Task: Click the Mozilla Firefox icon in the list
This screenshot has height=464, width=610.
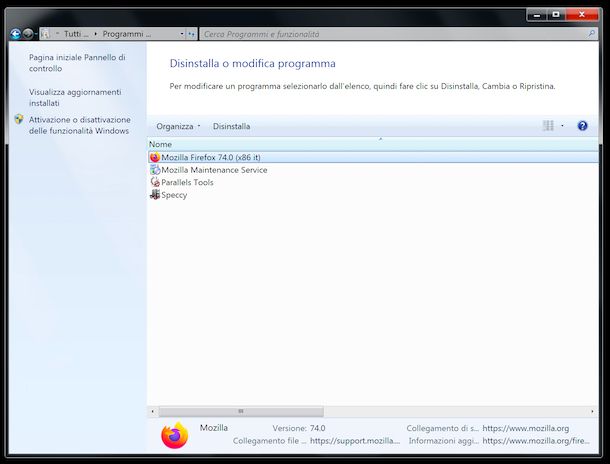Action: tap(155, 157)
